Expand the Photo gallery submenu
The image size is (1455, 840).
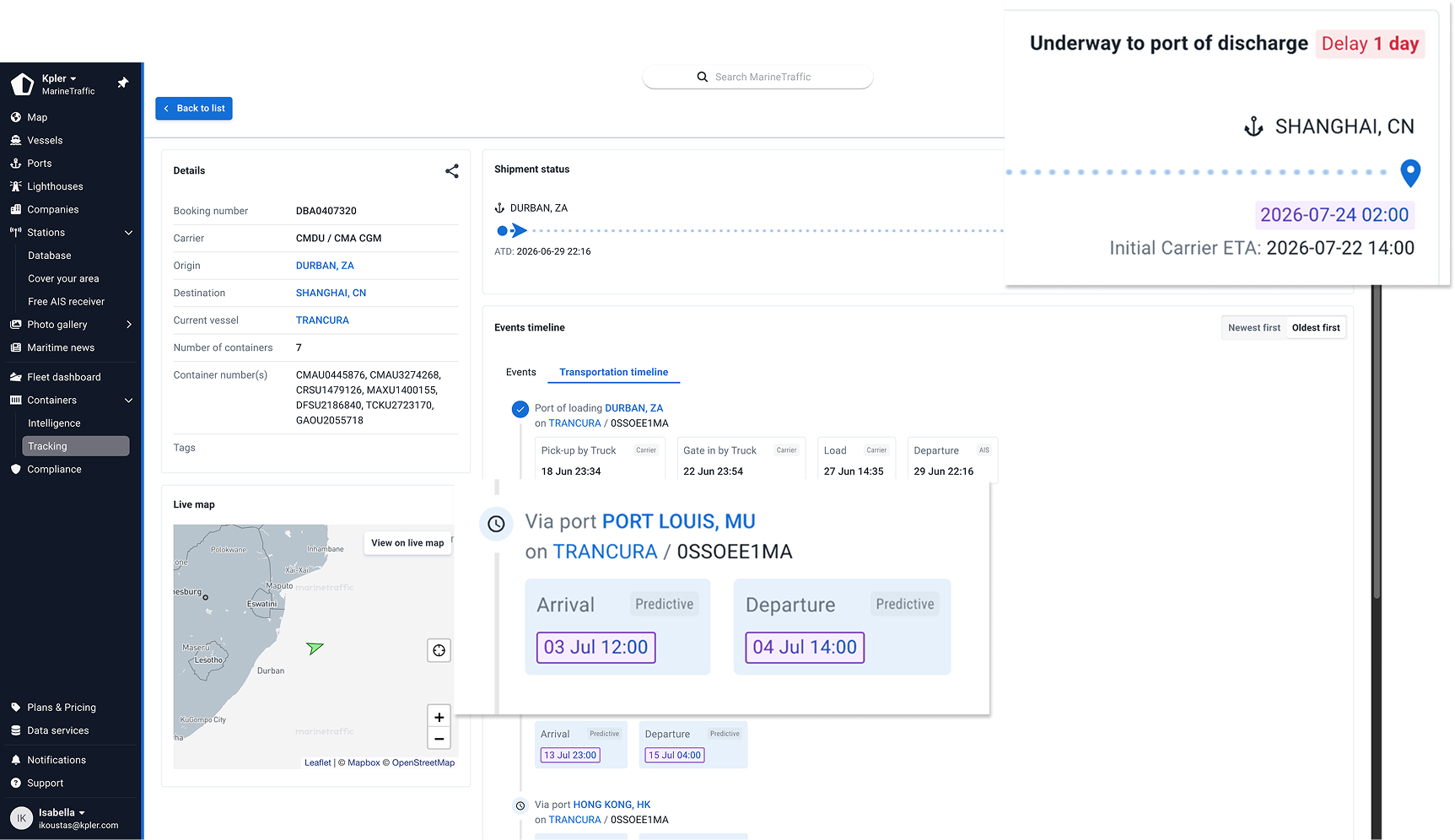(x=128, y=325)
